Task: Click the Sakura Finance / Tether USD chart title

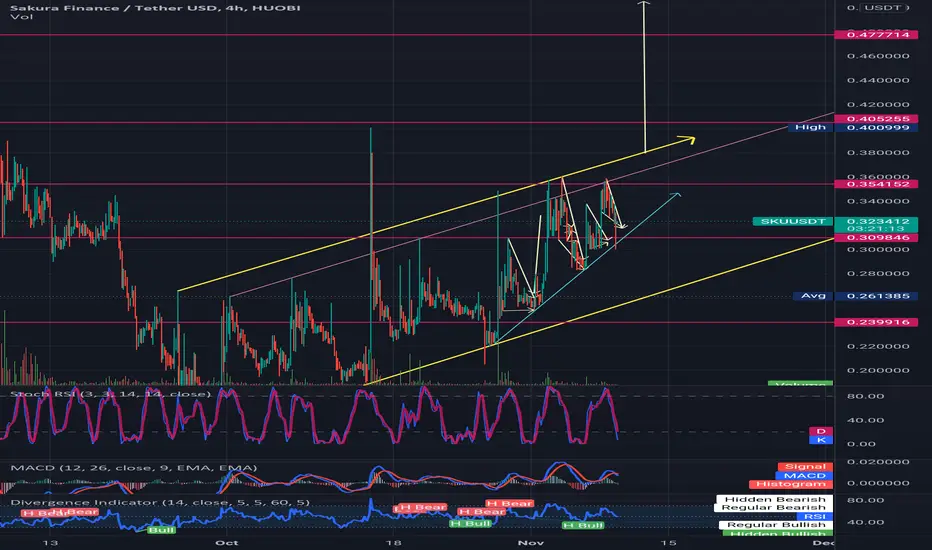Action: coord(155,8)
